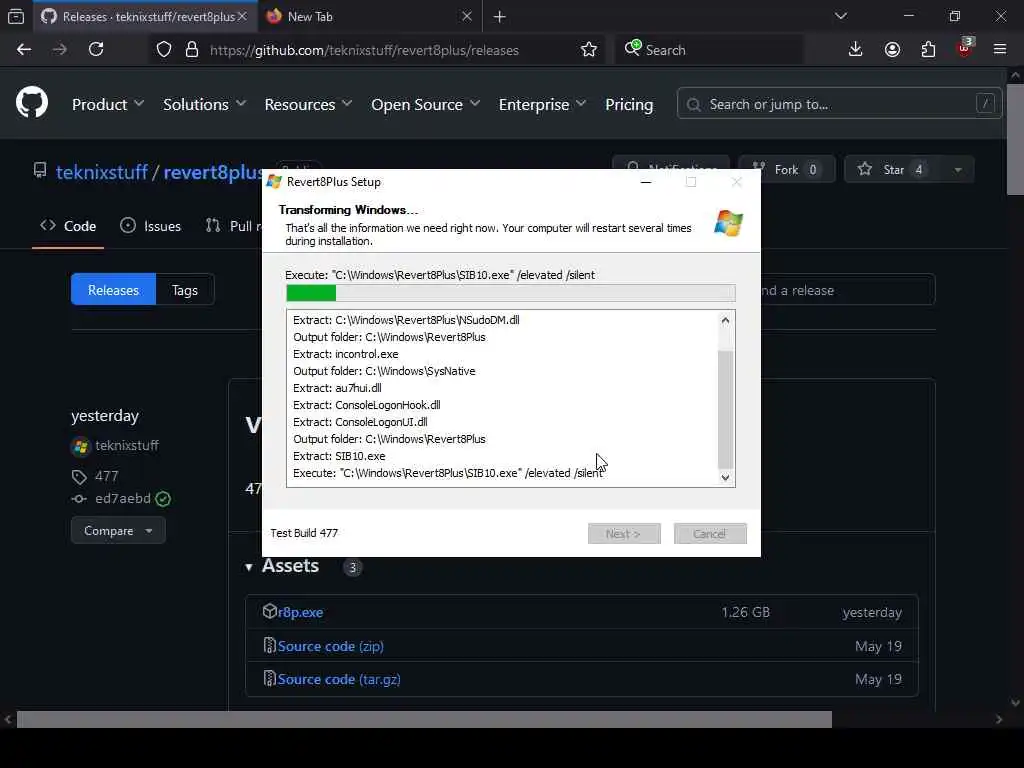This screenshot has height=768, width=1024.
Task: Click the Source code tar.gz file icon
Action: (269, 679)
